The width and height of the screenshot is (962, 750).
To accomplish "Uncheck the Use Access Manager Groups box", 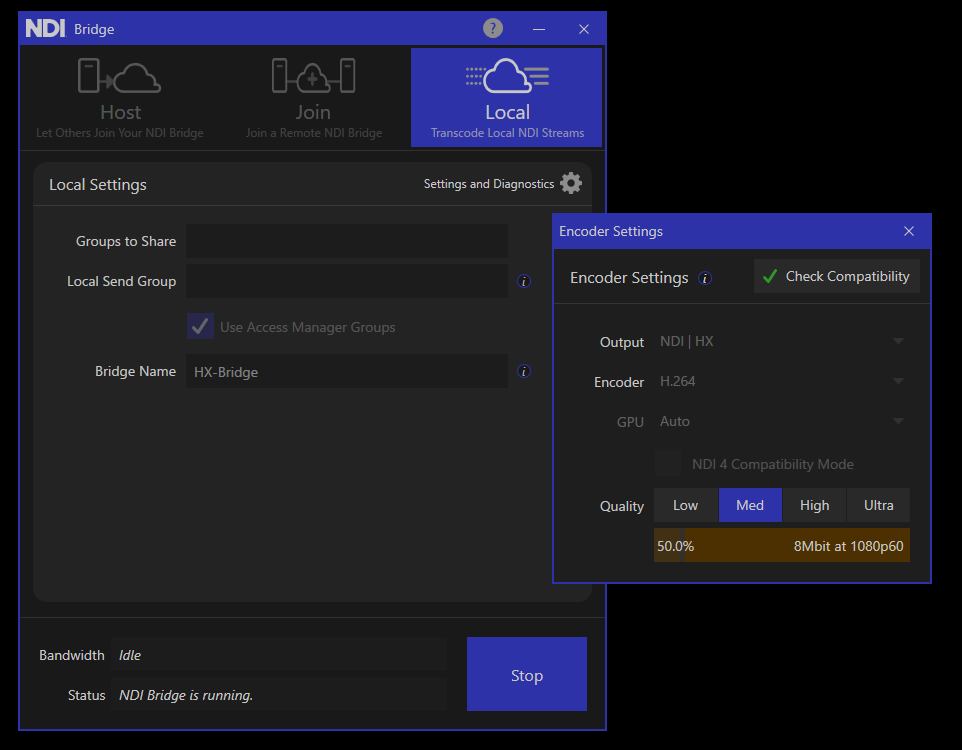I will (200, 326).
